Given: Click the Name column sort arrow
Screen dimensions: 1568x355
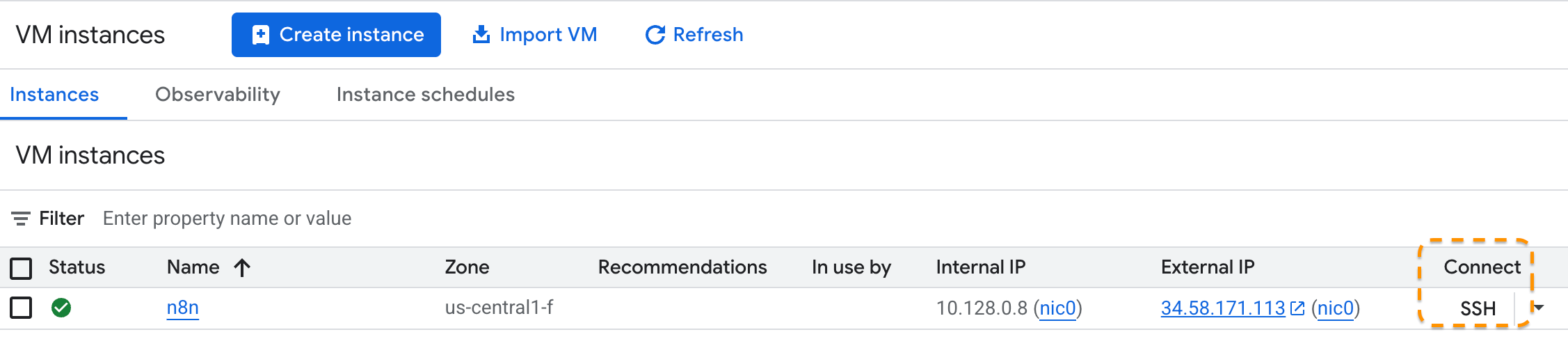Looking at the screenshot, I should (x=242, y=267).
